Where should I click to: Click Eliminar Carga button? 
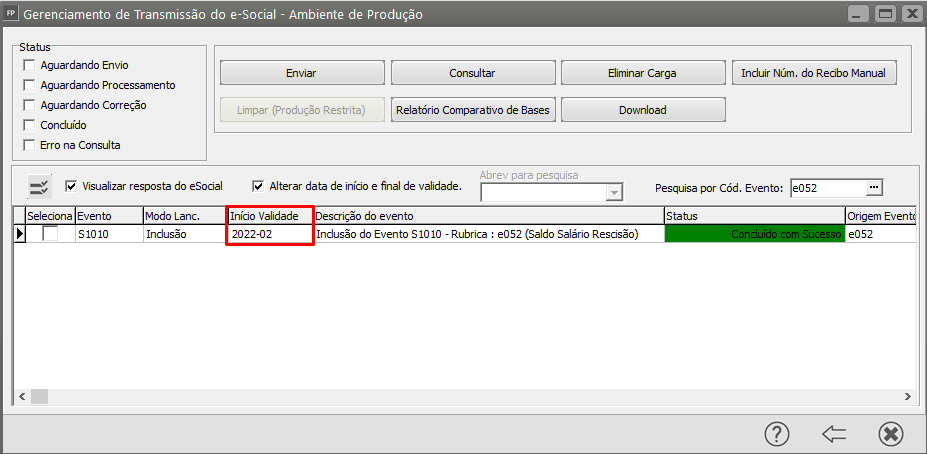tap(642, 73)
